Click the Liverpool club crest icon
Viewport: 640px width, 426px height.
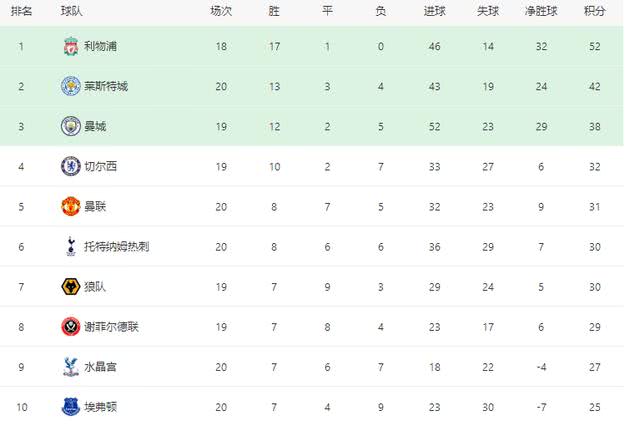point(71,46)
